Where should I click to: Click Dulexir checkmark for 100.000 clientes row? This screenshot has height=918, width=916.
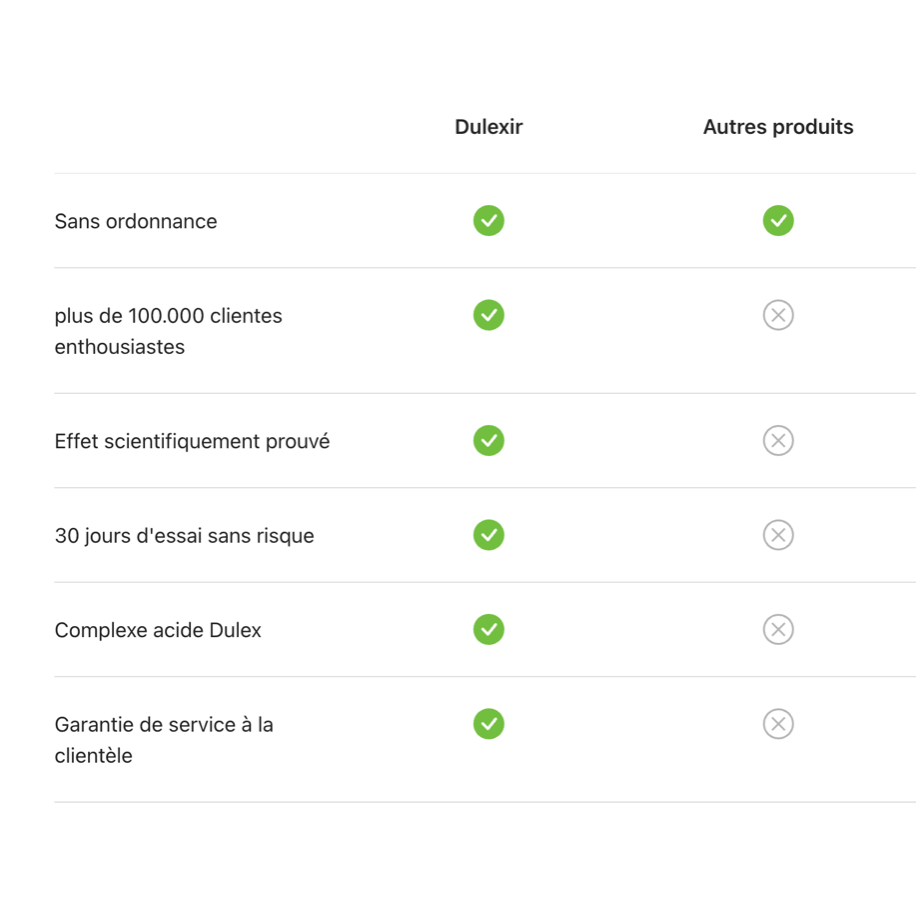coord(489,315)
